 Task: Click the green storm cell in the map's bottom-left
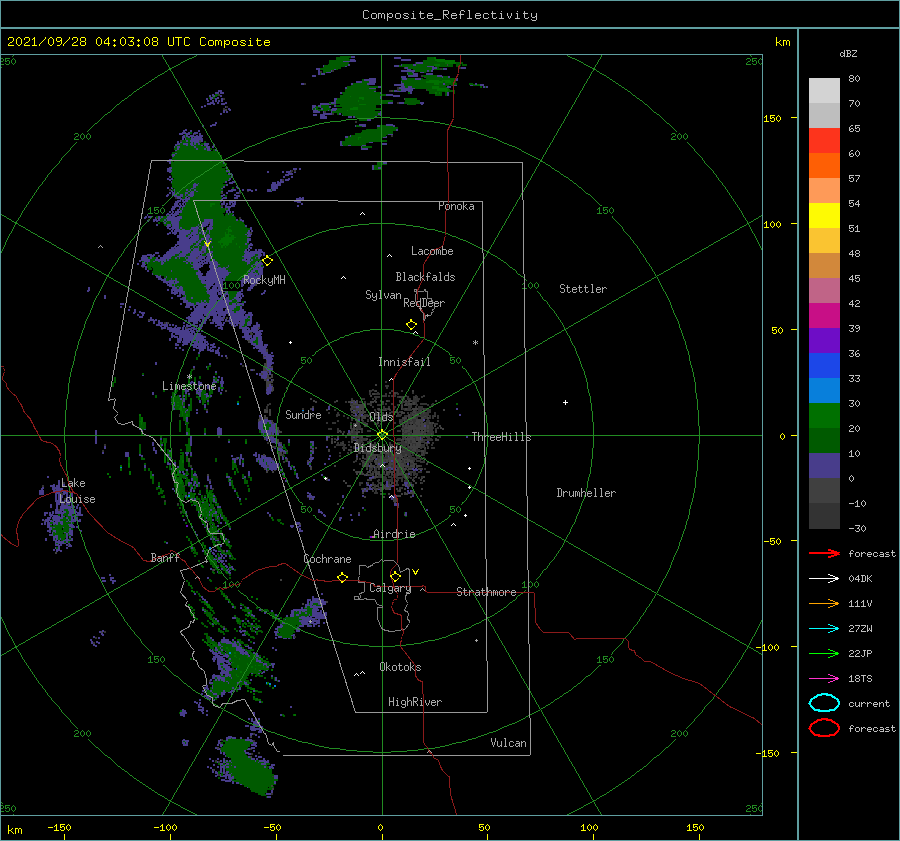pyautogui.click(x=247, y=766)
